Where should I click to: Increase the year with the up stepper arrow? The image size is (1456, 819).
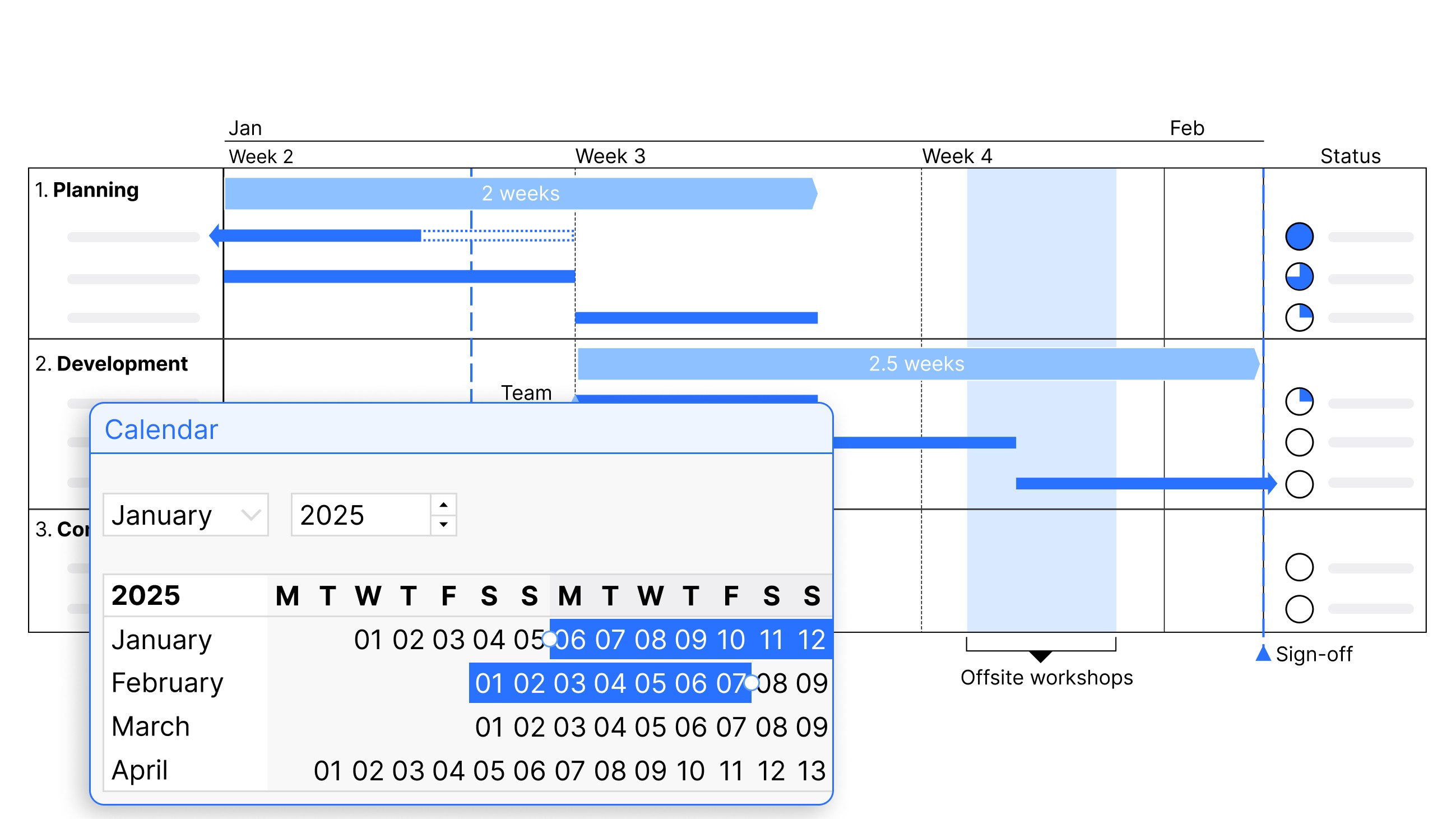click(444, 505)
